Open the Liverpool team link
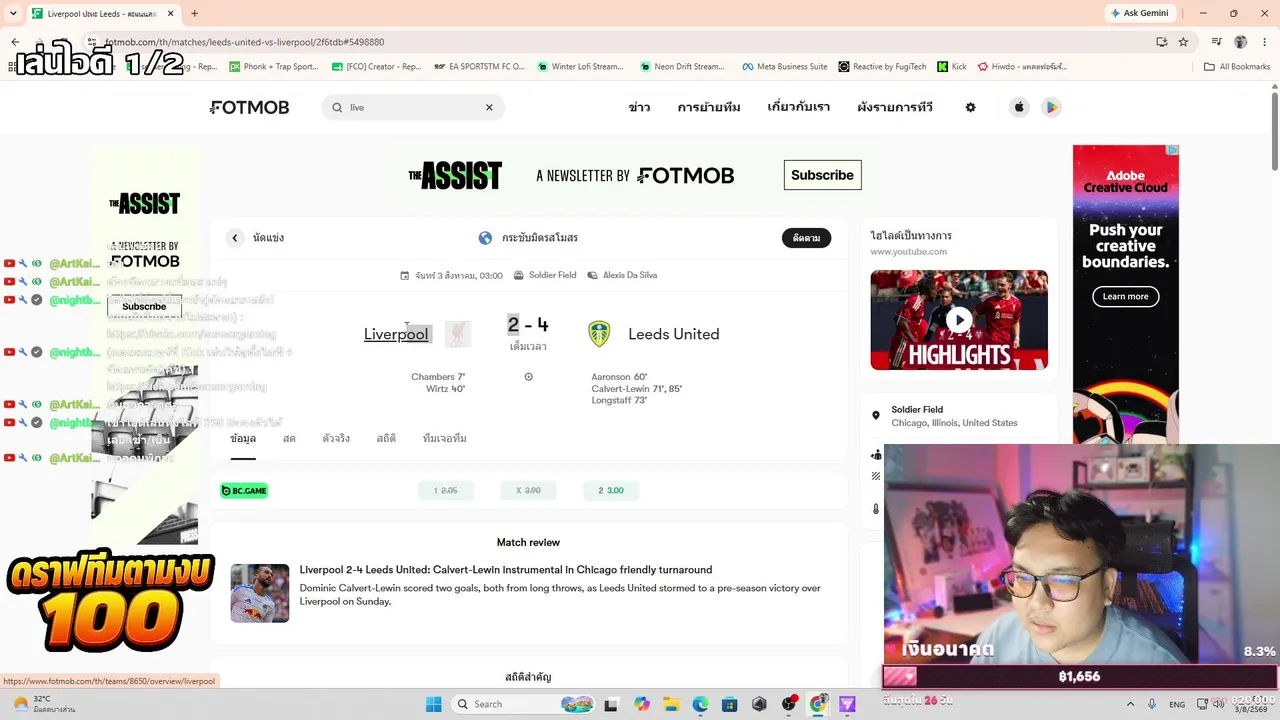The width and height of the screenshot is (1280, 720). point(396,334)
